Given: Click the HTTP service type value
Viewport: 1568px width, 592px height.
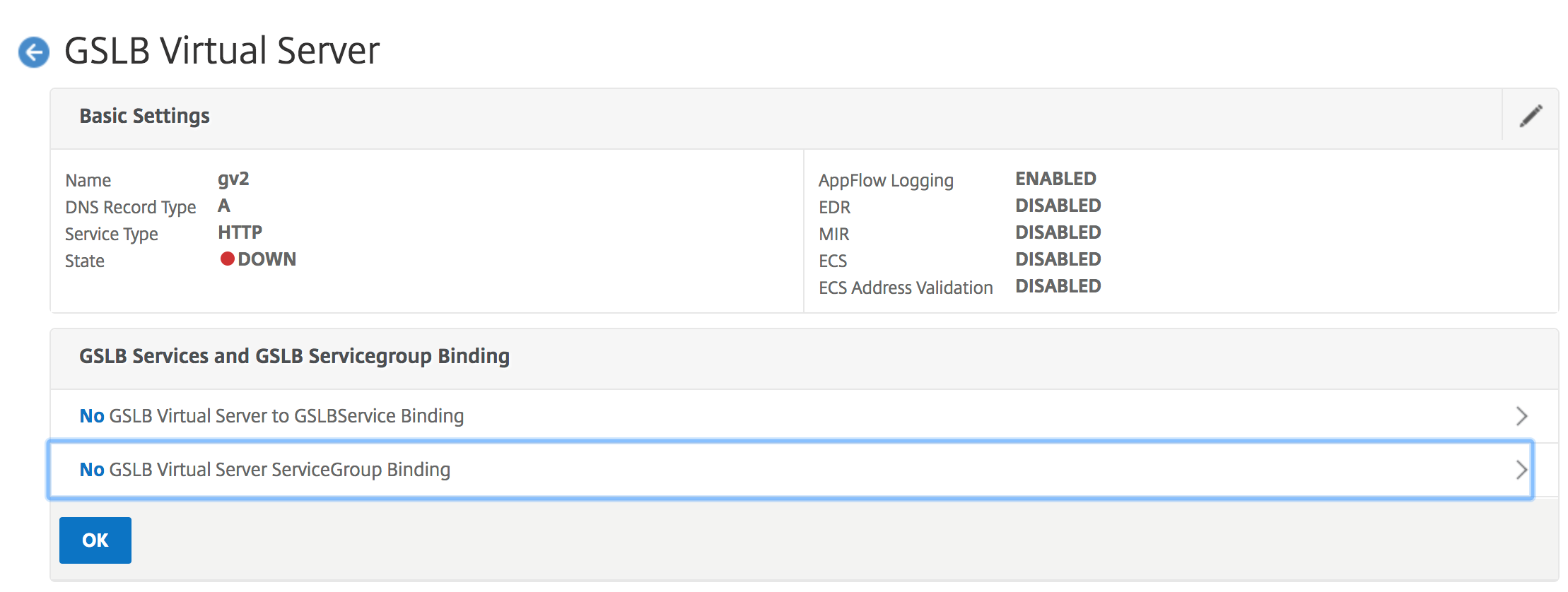Looking at the screenshot, I should pyautogui.click(x=240, y=232).
